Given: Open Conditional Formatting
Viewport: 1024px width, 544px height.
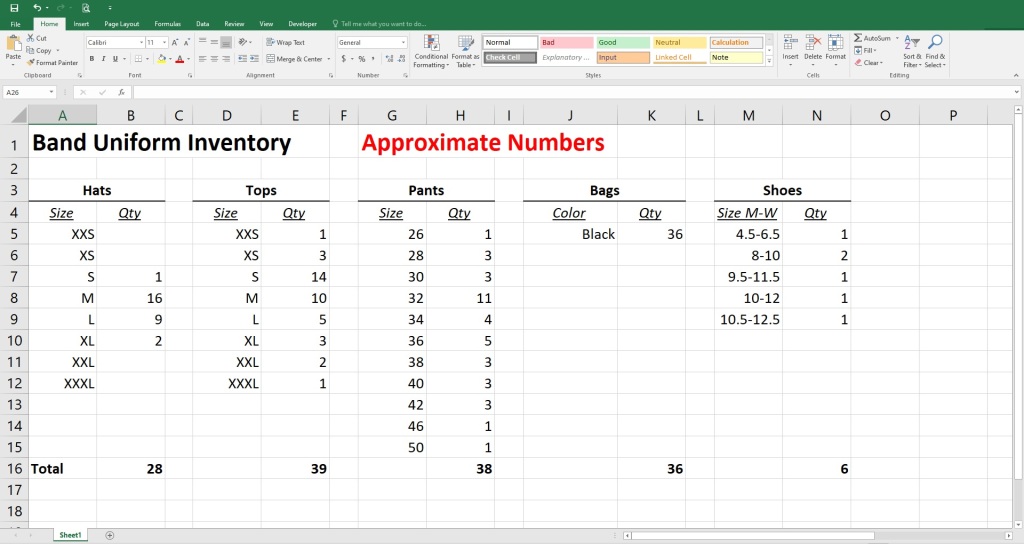Looking at the screenshot, I should tap(431, 47).
